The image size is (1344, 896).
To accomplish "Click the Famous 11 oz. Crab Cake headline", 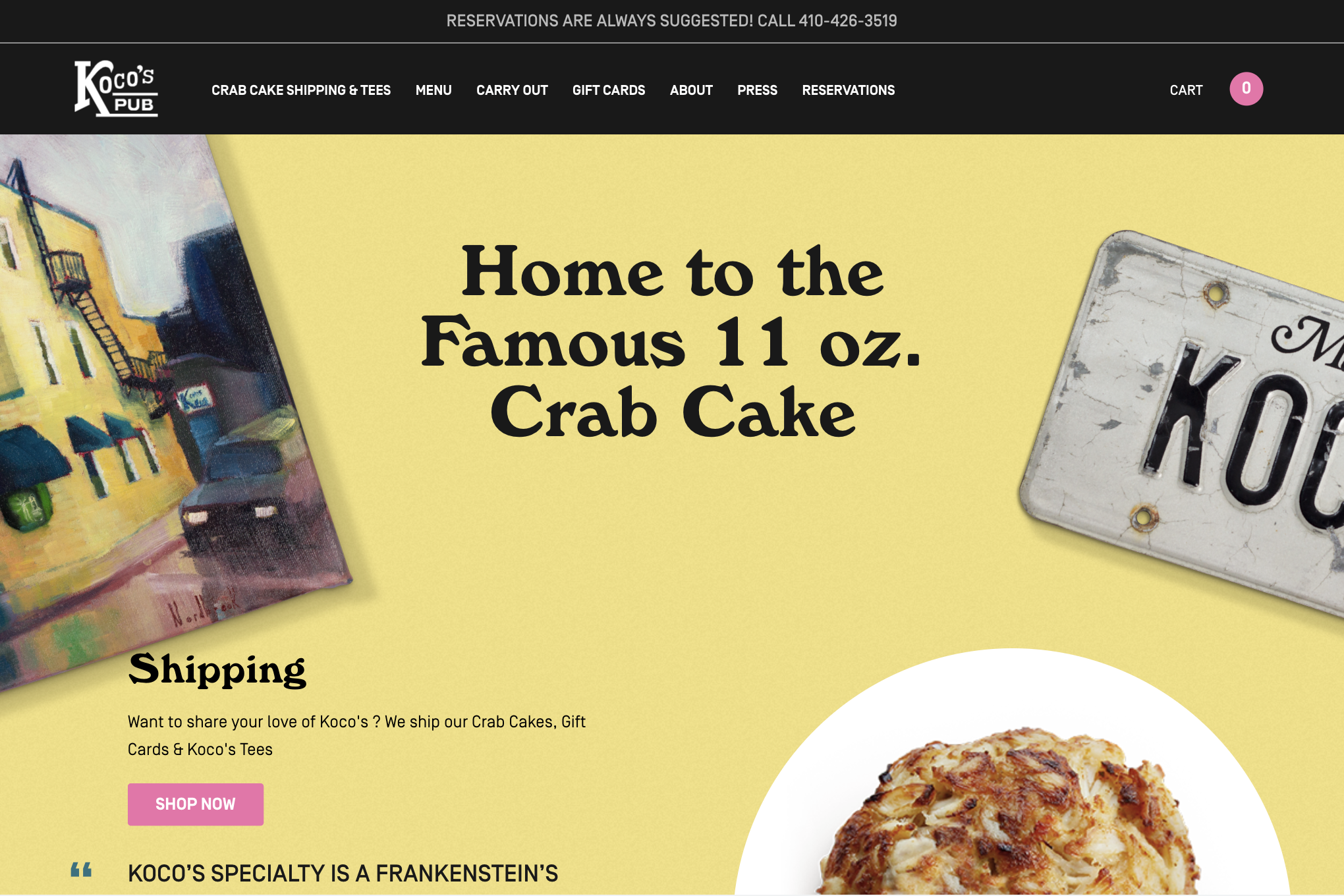I will [x=671, y=341].
